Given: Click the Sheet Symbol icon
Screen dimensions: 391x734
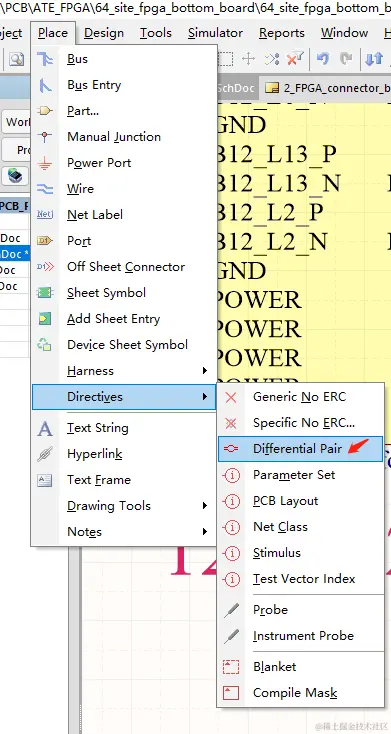Looking at the screenshot, I should pos(45,293).
